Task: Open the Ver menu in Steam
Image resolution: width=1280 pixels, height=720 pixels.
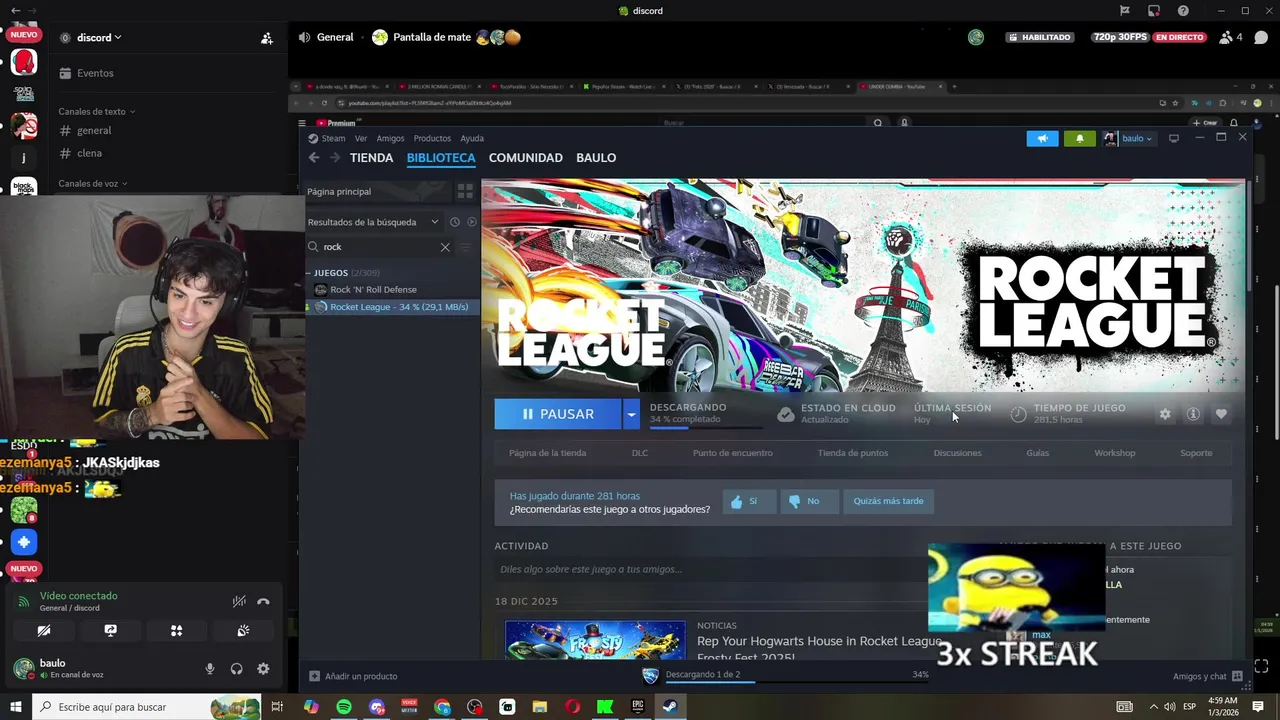Action: click(x=361, y=139)
